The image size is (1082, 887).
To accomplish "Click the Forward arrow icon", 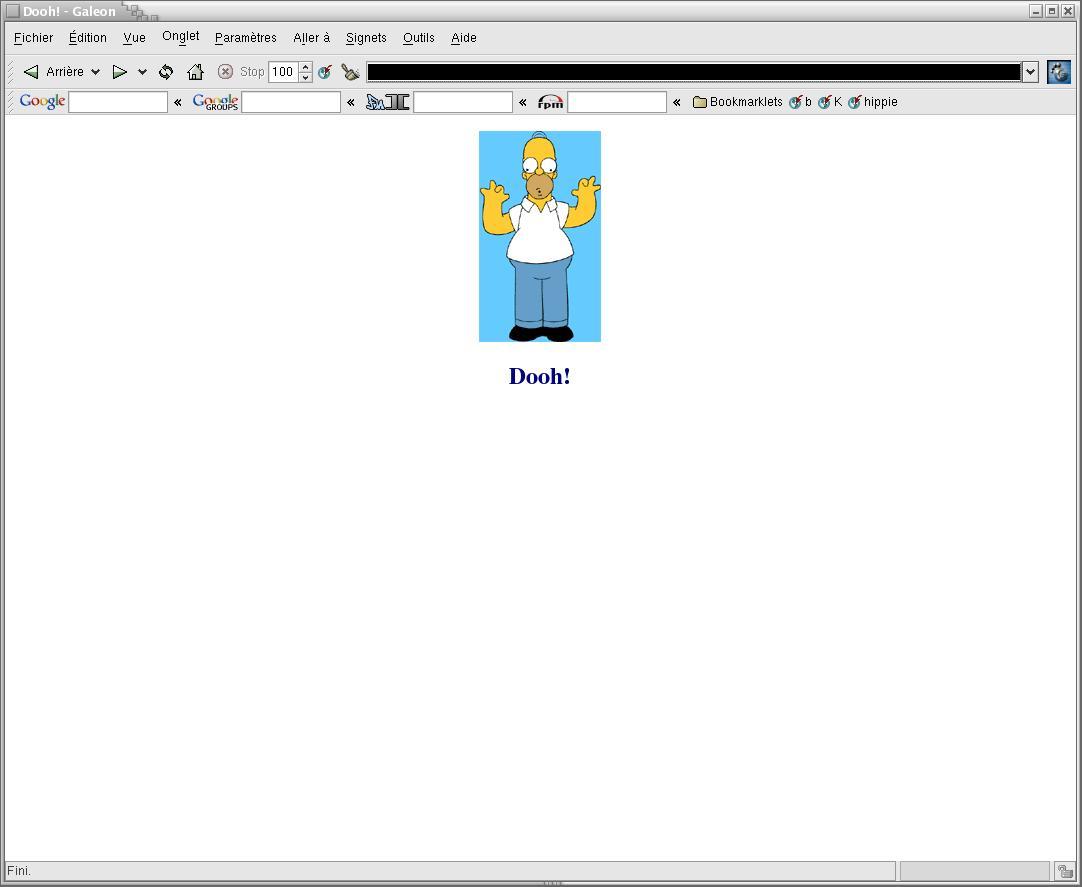I will click(x=119, y=72).
